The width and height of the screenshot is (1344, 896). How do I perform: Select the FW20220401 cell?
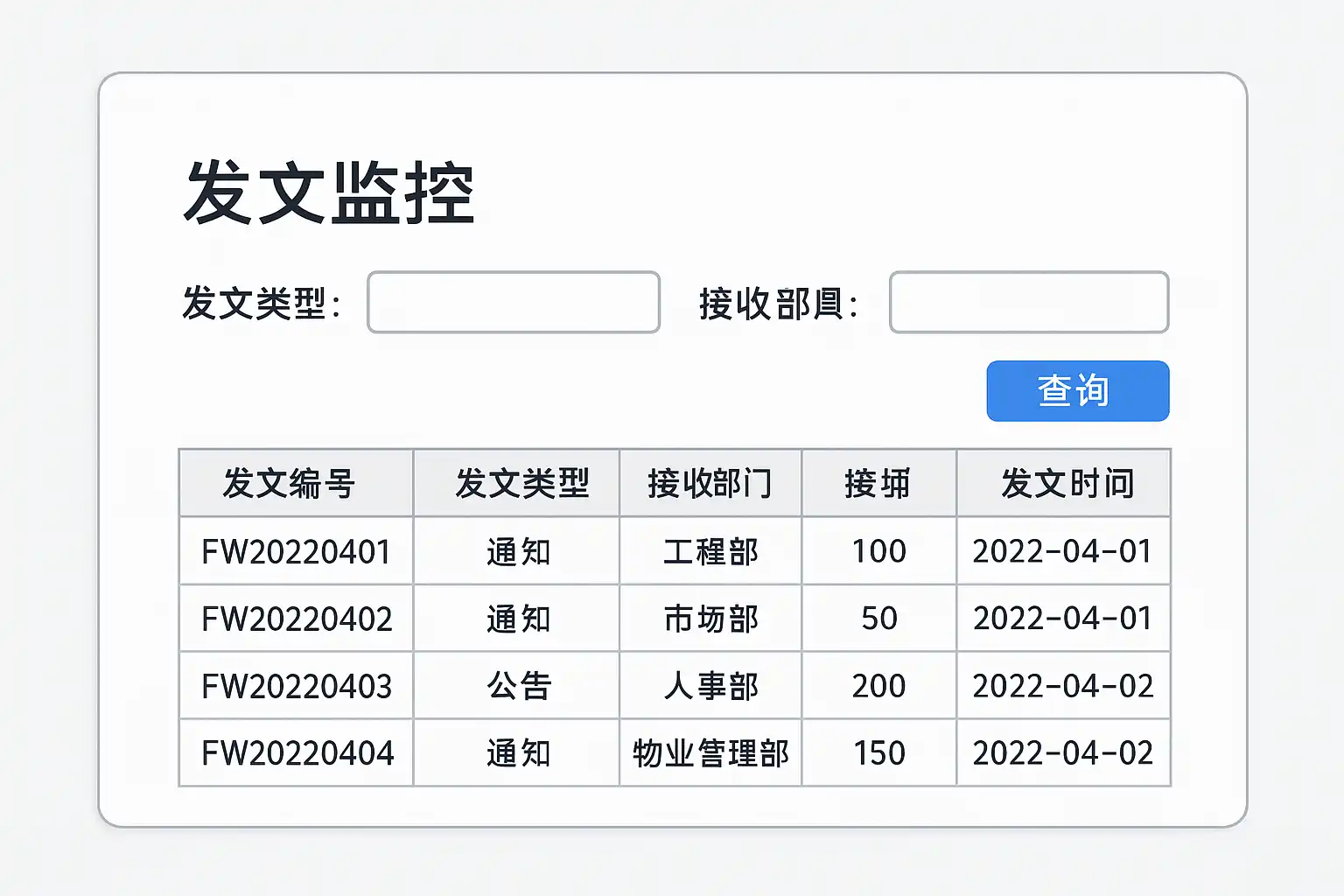[x=296, y=551]
